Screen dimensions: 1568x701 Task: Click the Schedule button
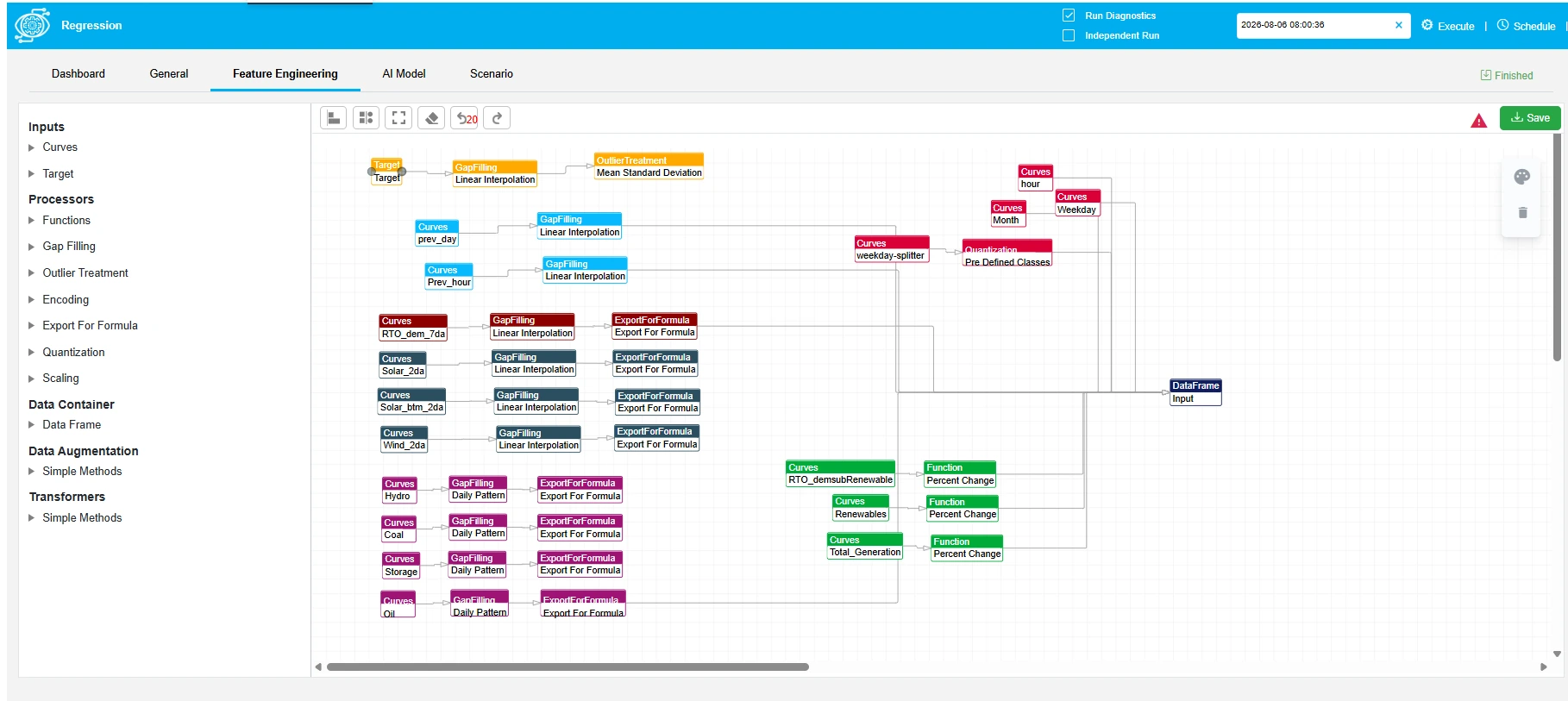pos(1527,26)
